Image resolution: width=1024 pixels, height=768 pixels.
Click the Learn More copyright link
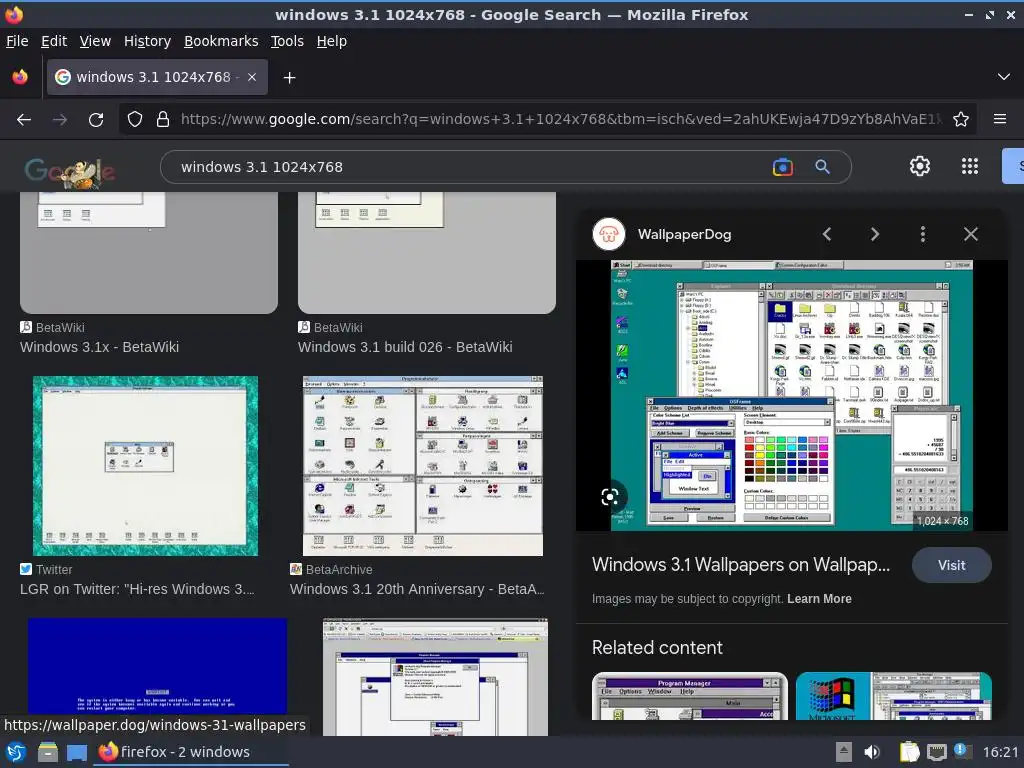[819, 599]
